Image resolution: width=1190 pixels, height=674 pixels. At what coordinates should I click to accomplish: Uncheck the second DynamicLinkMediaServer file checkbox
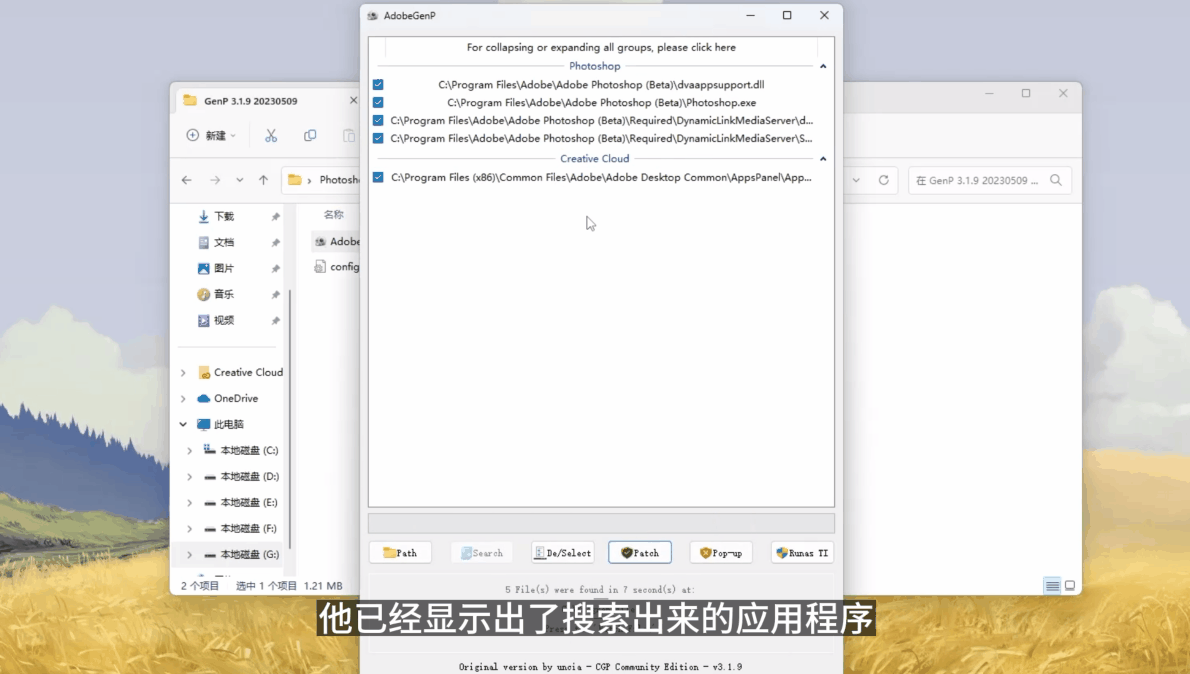click(x=378, y=138)
